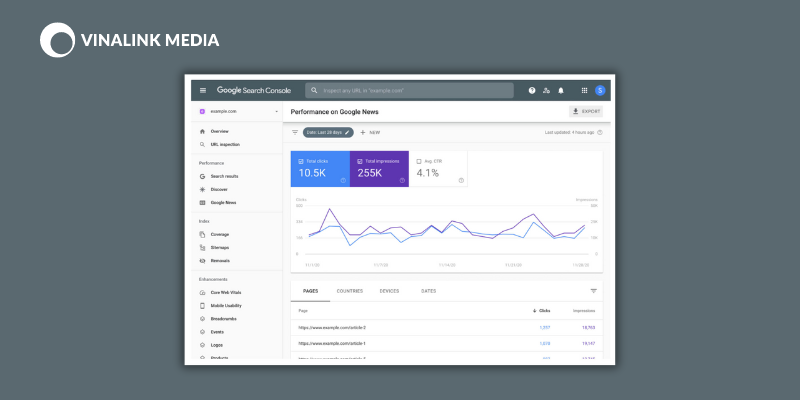The width and height of the screenshot is (800, 400).
Task: Switch to the PAGES tab
Action: pyautogui.click(x=310, y=291)
